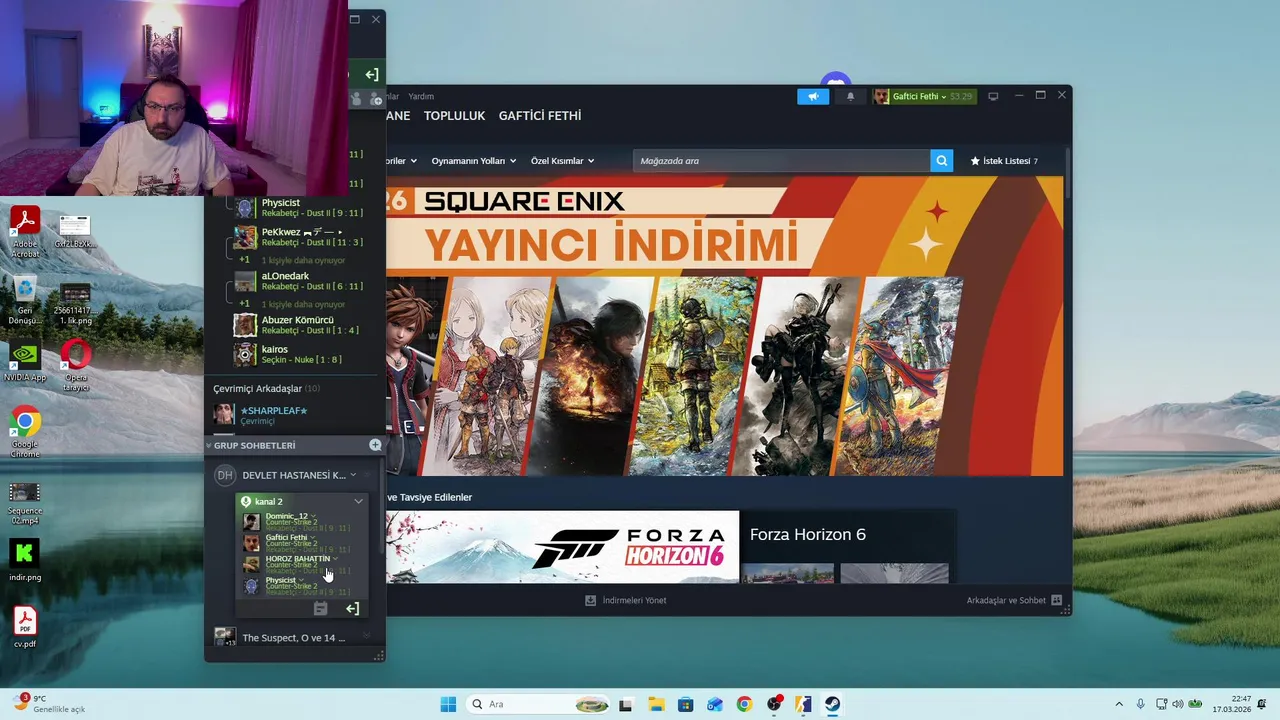Screen dimensions: 1280x720
Task: Collapse kanal 2 voice channel chevron
Action: click(x=358, y=501)
